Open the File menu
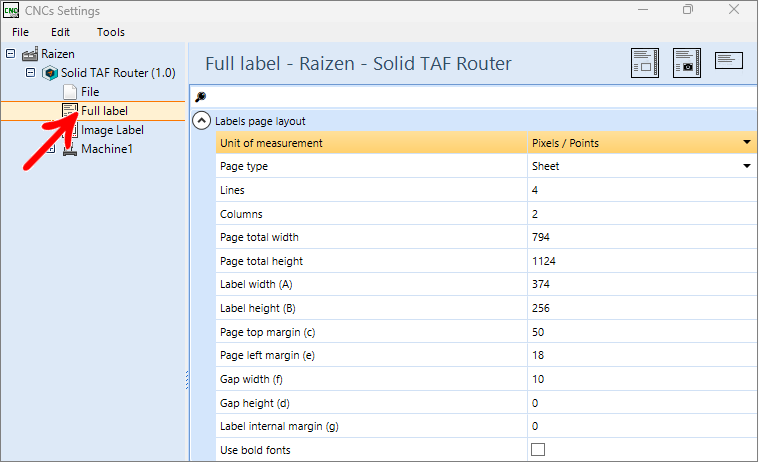 click(x=20, y=32)
